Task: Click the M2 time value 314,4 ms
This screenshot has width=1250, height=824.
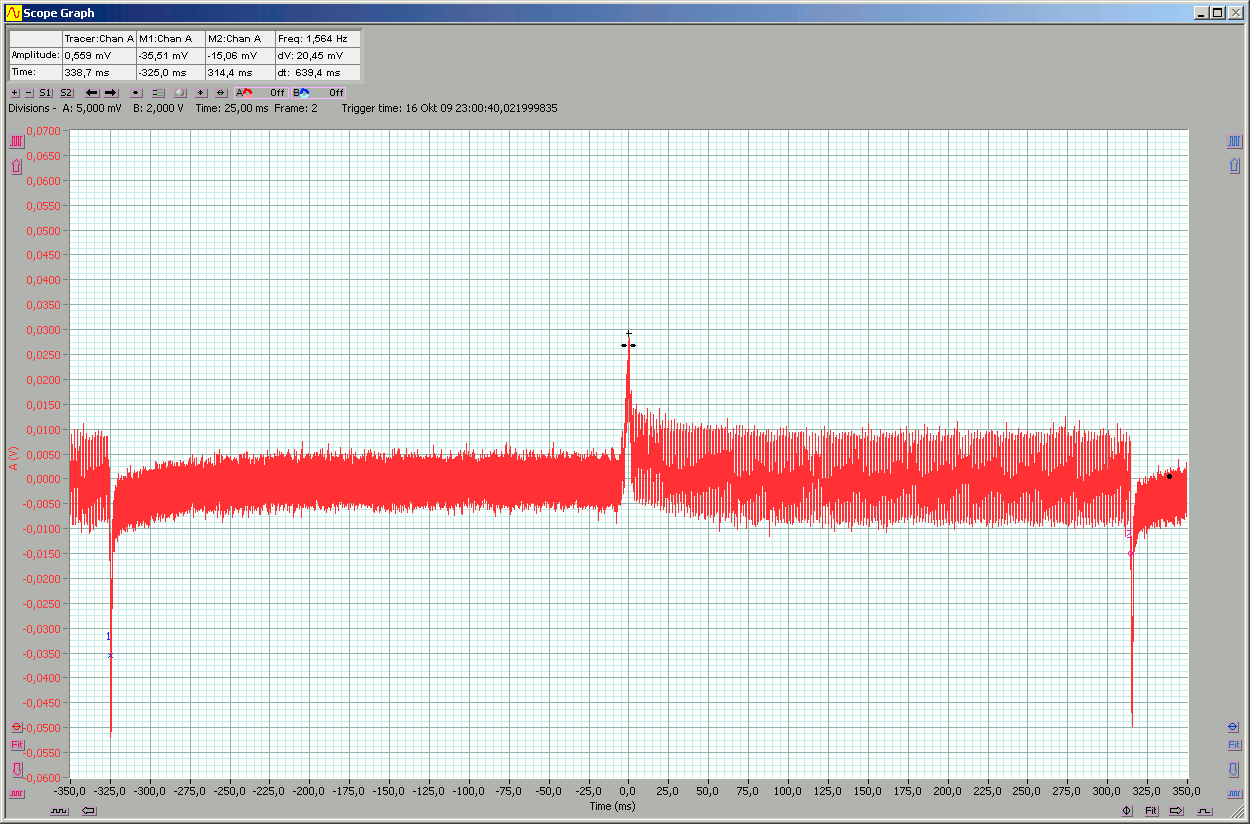Action: (x=240, y=72)
